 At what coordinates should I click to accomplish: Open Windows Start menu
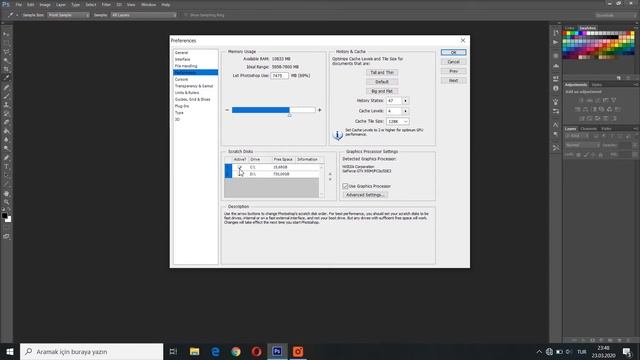pos(10,351)
